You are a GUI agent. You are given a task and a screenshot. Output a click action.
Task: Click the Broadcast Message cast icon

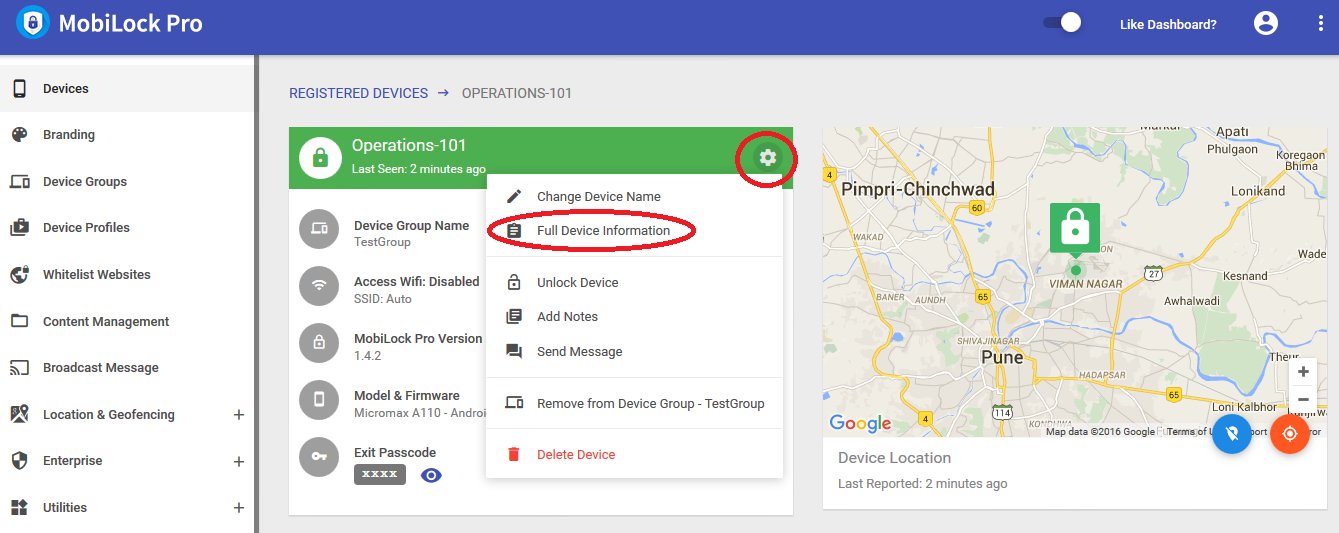(19, 368)
